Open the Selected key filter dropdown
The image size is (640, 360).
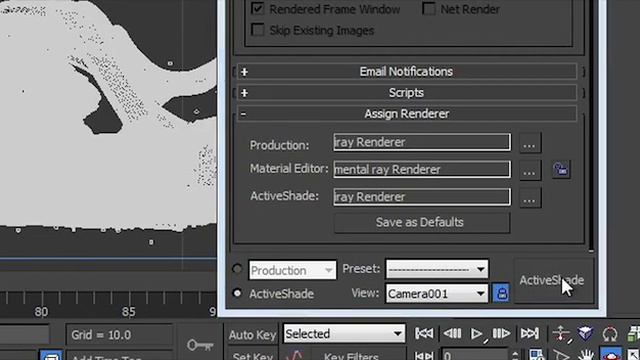(344, 334)
